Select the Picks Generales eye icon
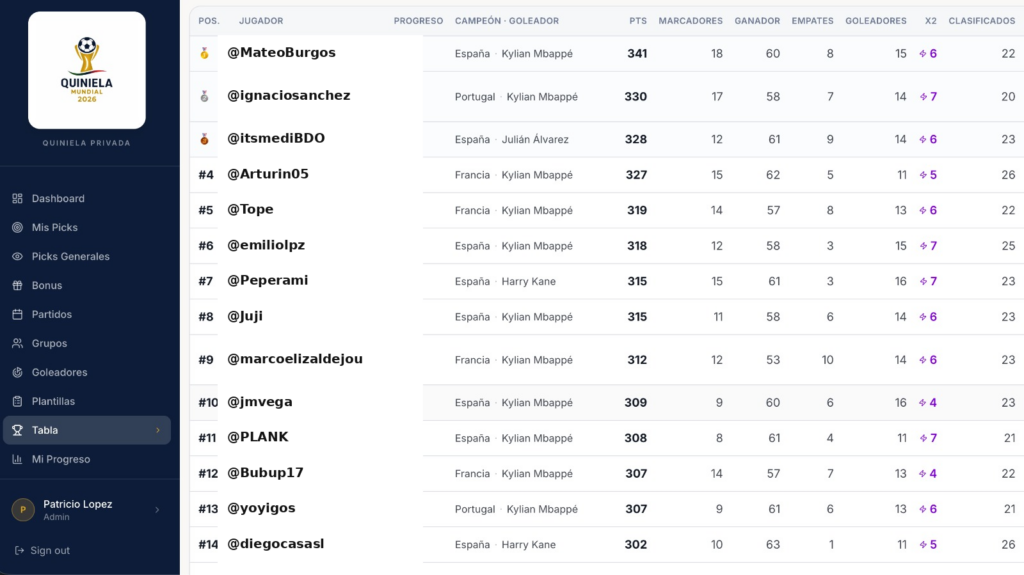This screenshot has width=1024, height=575. pos(18,256)
